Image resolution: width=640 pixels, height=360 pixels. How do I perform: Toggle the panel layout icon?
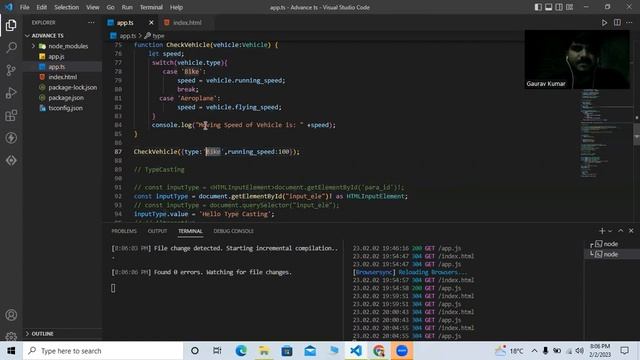coord(549,7)
